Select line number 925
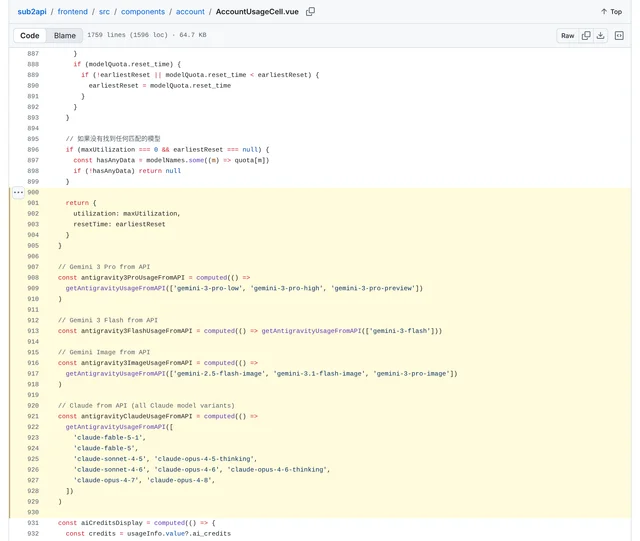Image resolution: width=640 pixels, height=541 pixels. coord(33,459)
